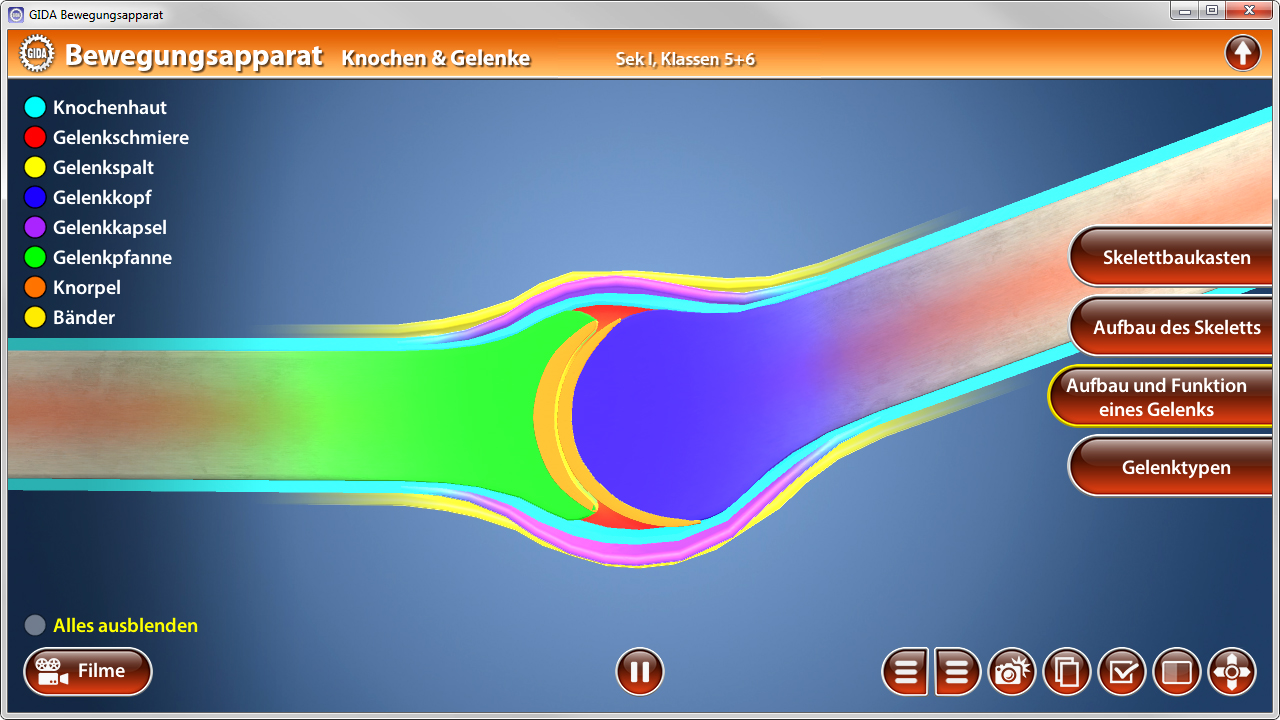Click the green Gelenkpfanne color dot
1280x720 pixels.
point(35,257)
